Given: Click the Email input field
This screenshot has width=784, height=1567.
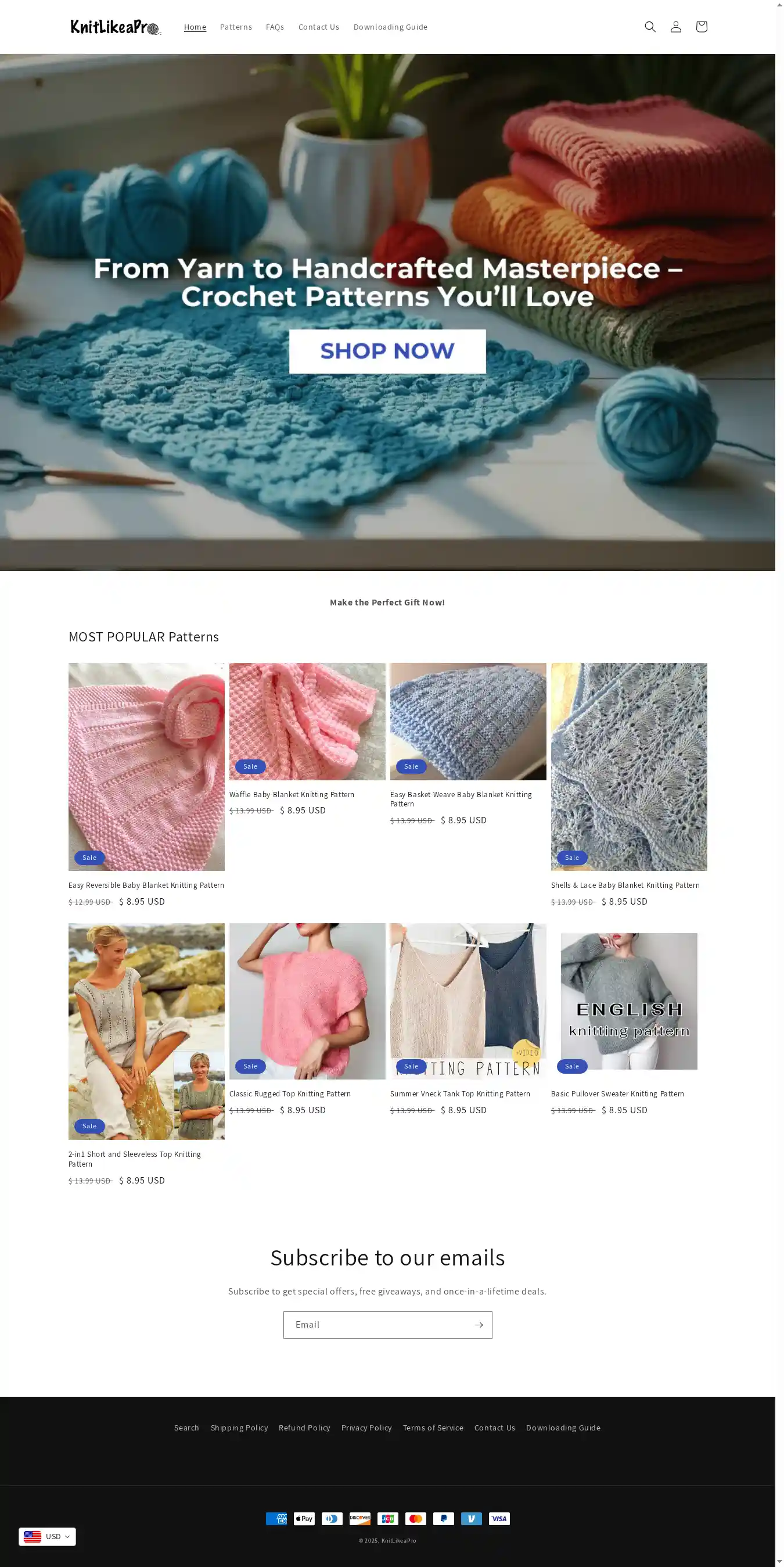Looking at the screenshot, I should click(x=377, y=1324).
